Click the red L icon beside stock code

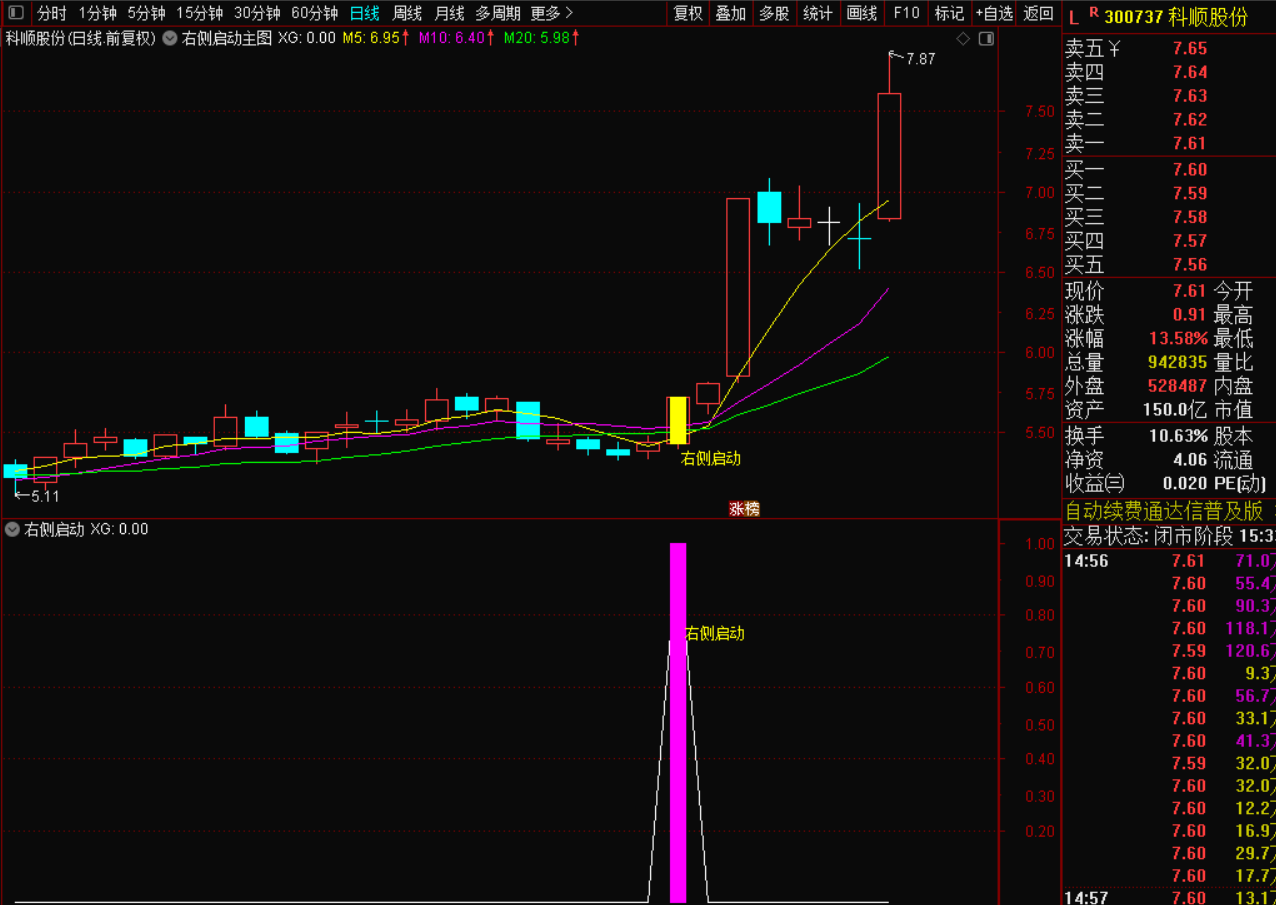coord(1073,17)
